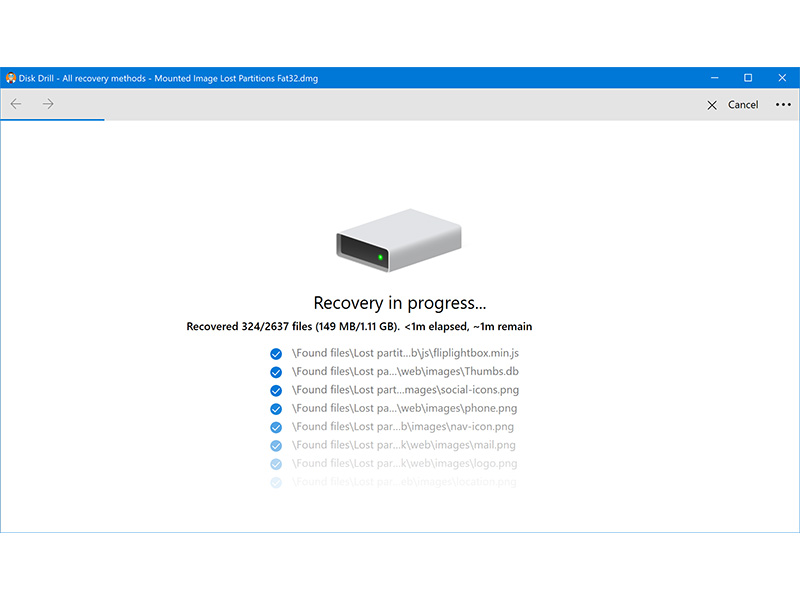The height and width of the screenshot is (600, 800).
Task: Select the nav-icon.png file path
Action: point(403,427)
